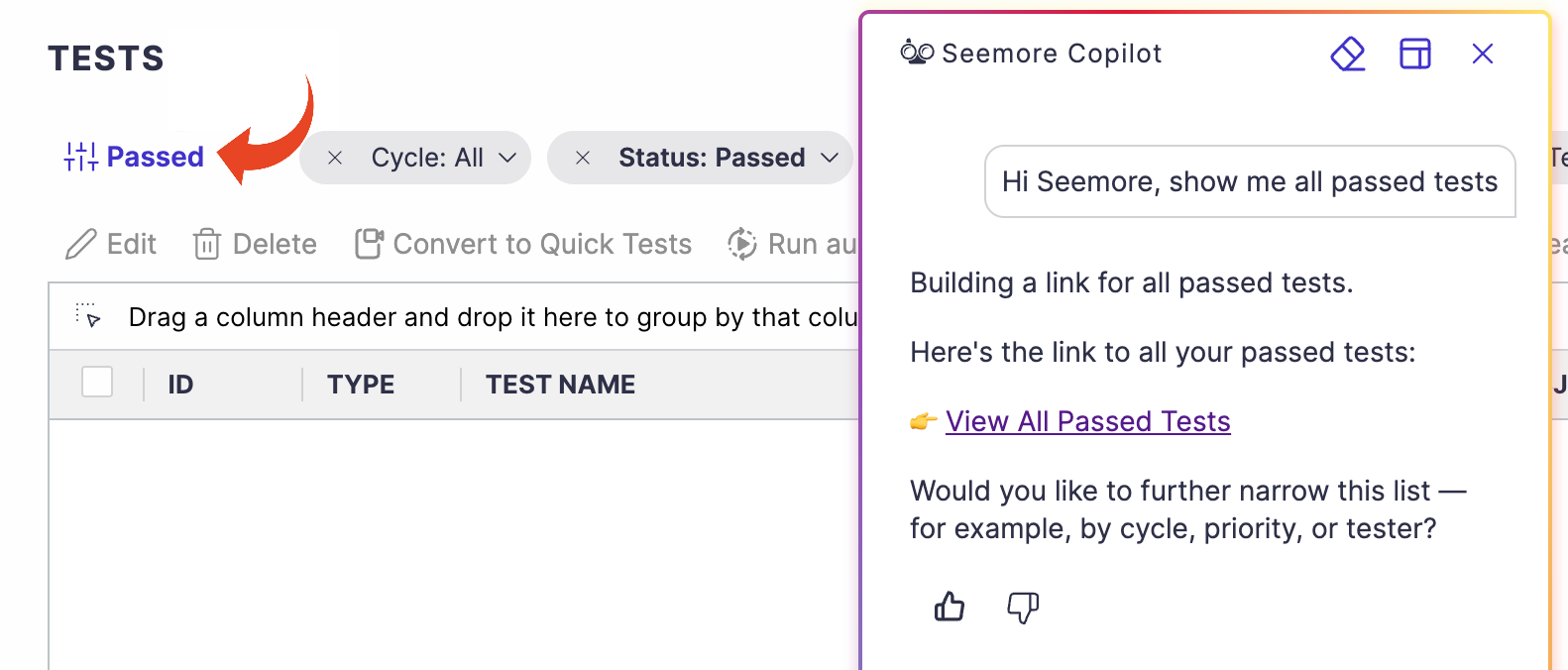The height and width of the screenshot is (670, 1568).
Task: Give thumbs up to Copilot response
Action: click(x=950, y=607)
